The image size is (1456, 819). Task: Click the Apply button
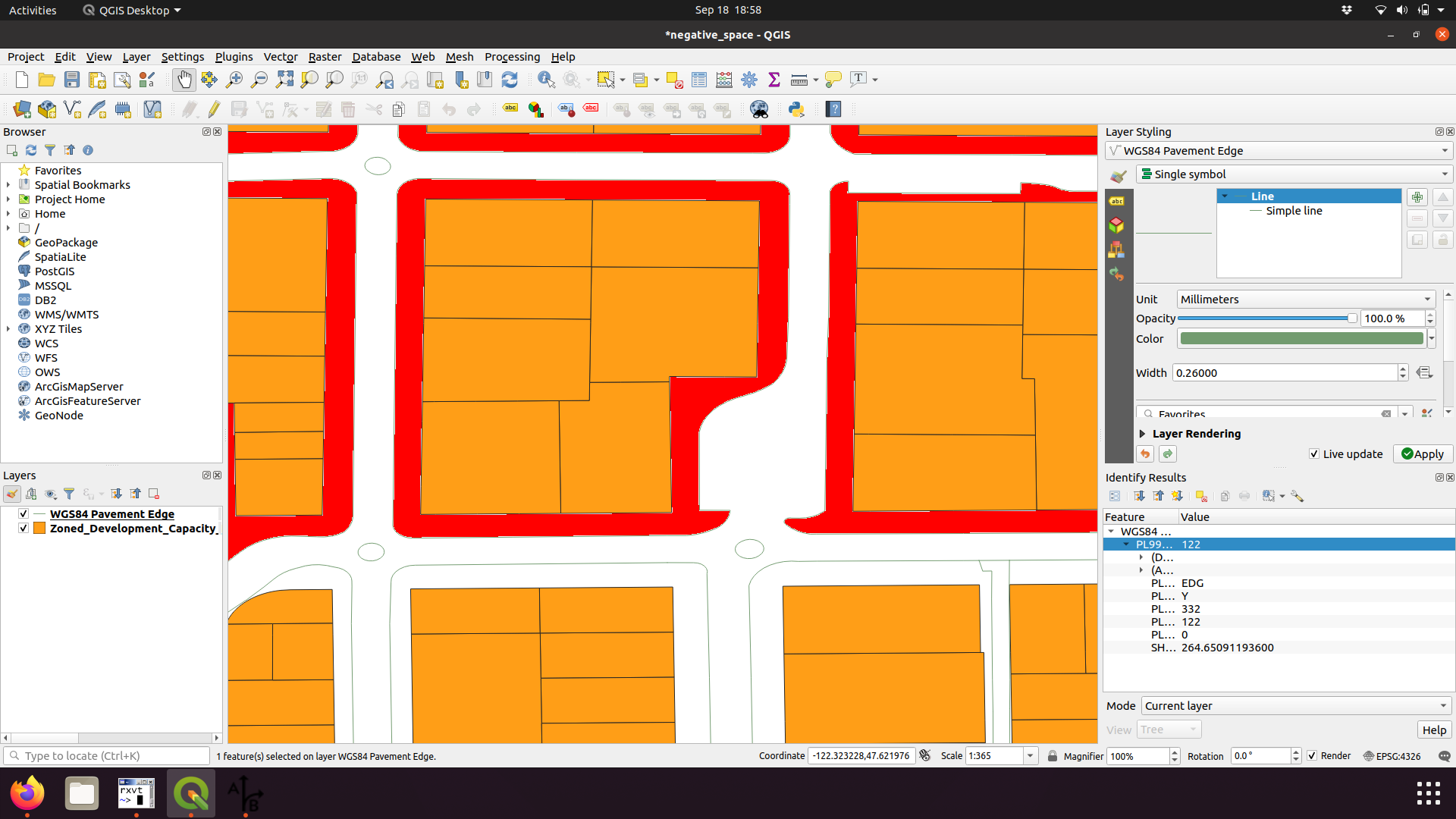coord(1423,454)
